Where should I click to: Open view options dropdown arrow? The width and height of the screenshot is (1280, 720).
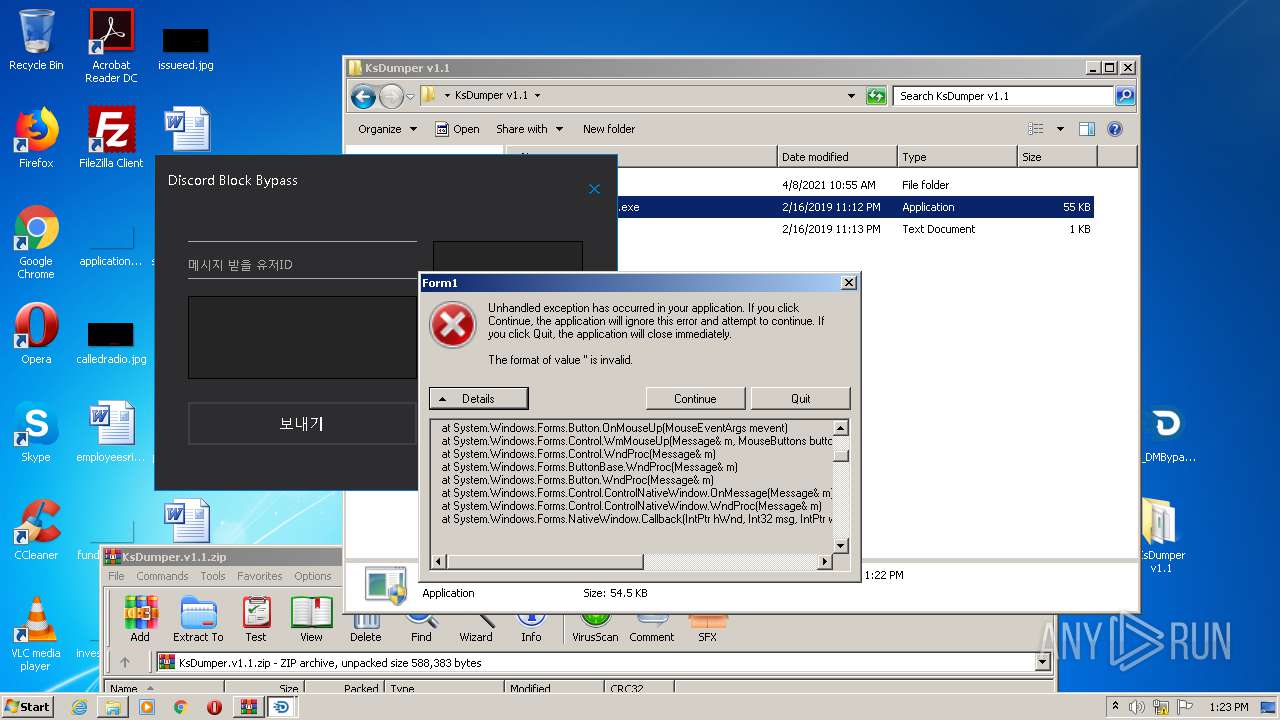click(1060, 129)
